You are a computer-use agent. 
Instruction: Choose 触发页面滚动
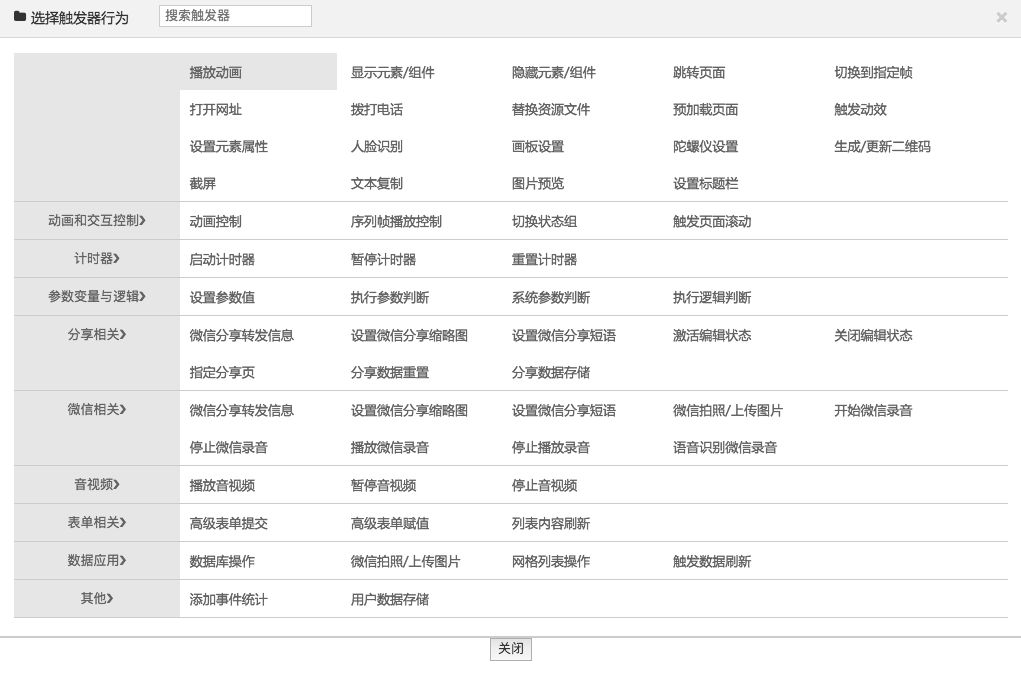click(712, 221)
